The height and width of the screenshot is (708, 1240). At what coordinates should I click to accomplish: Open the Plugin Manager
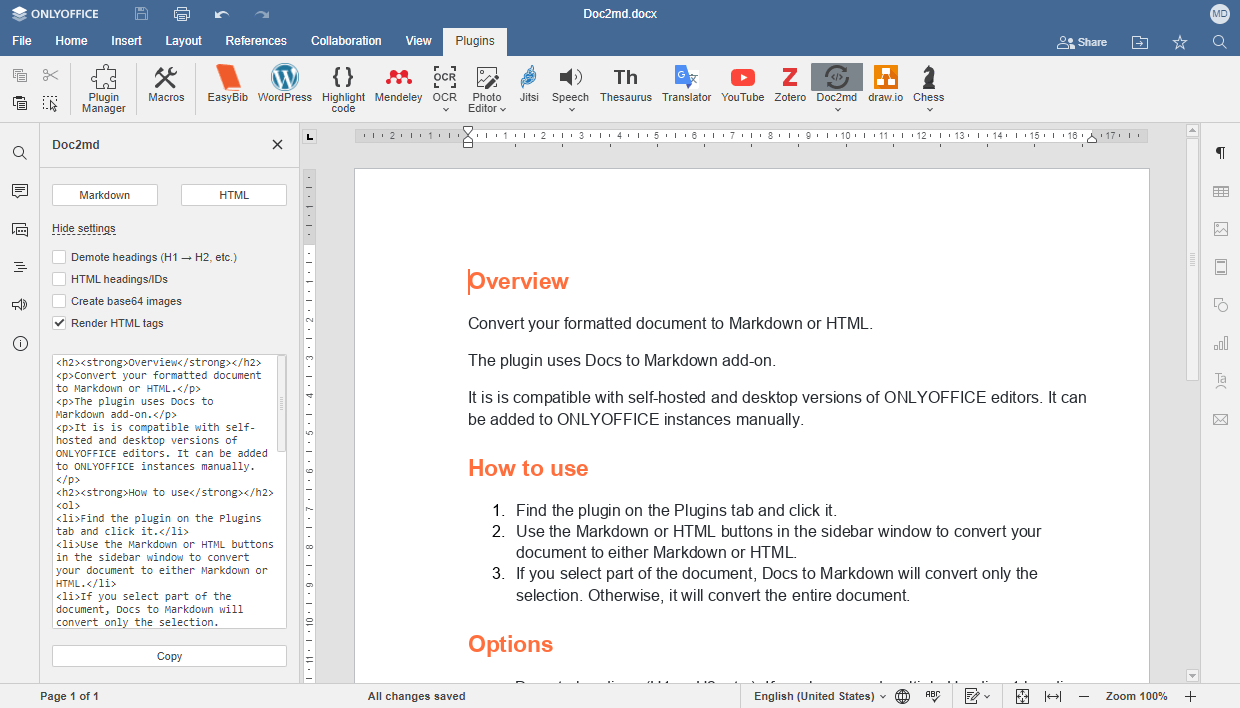[104, 89]
